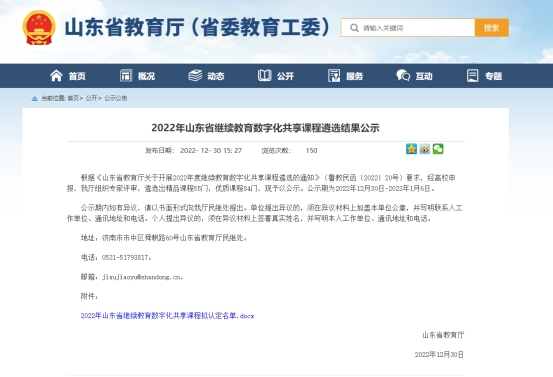Click the email address jixujiaoyu@shandong.cn
The width and height of the screenshot is (553, 377).
(x=142, y=277)
